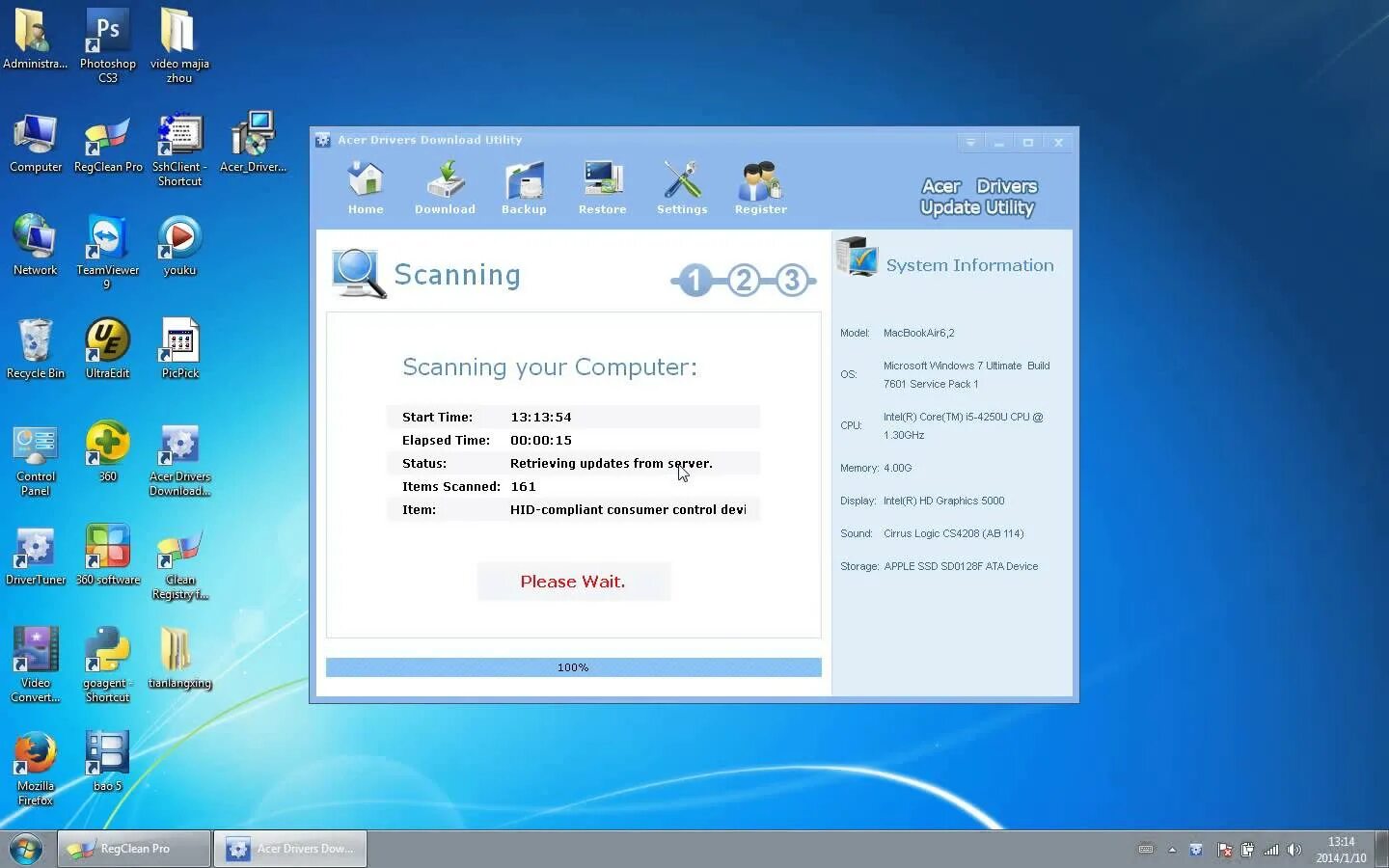1389x868 pixels.
Task: Open the title bar dropdown arrow menu
Action: point(970,143)
